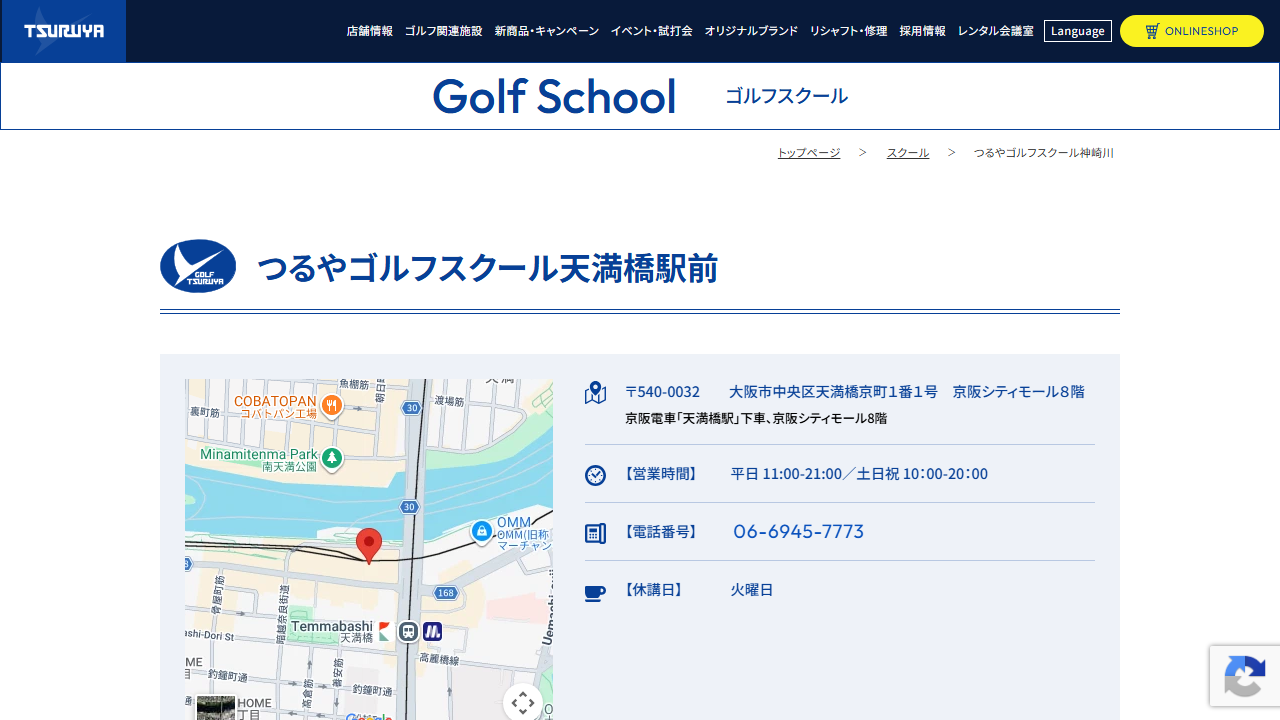Screen dimensions: 1280x720
Task: Go to スクール breadcrumb link
Action: click(908, 153)
